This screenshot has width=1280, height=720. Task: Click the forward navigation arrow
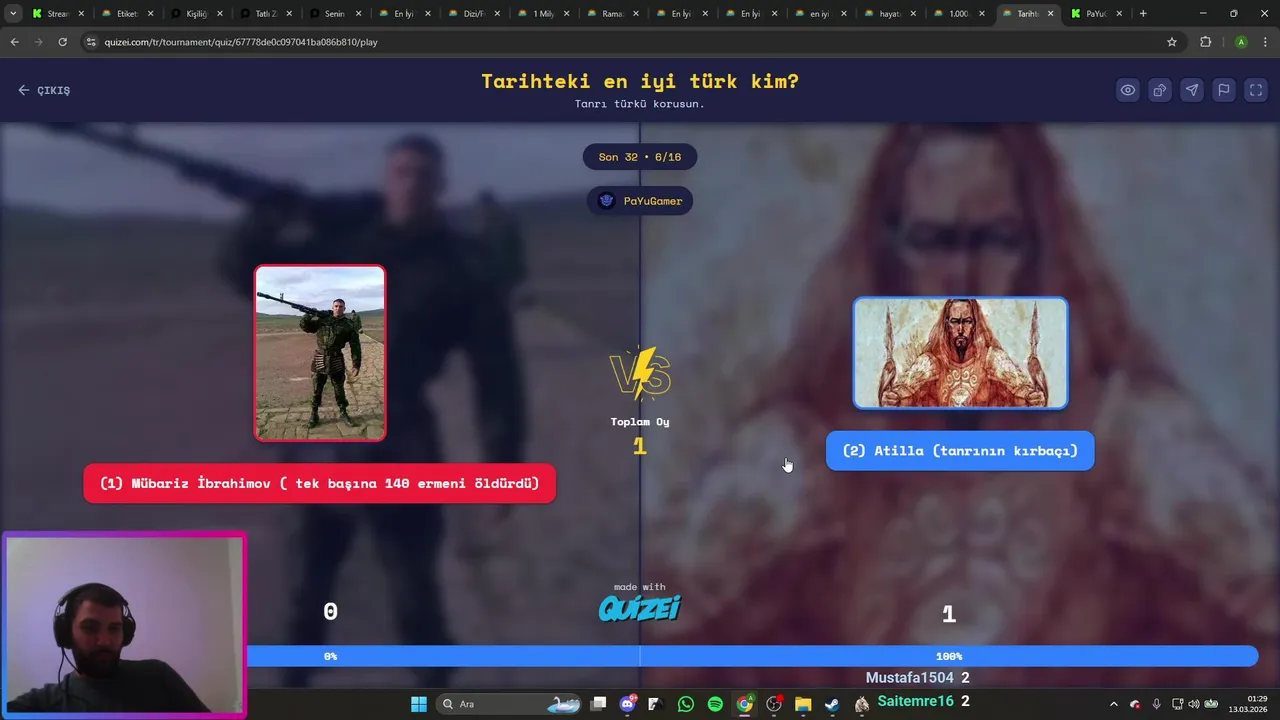pyautogui.click(x=38, y=42)
